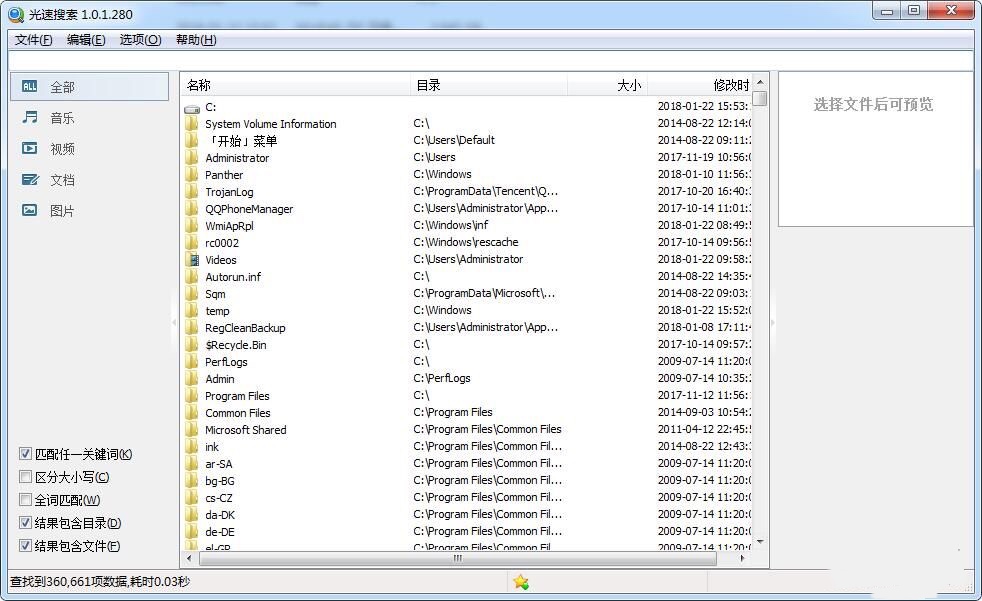Click the vertical scrollbar up arrow
982x601 pixels.
(760, 82)
